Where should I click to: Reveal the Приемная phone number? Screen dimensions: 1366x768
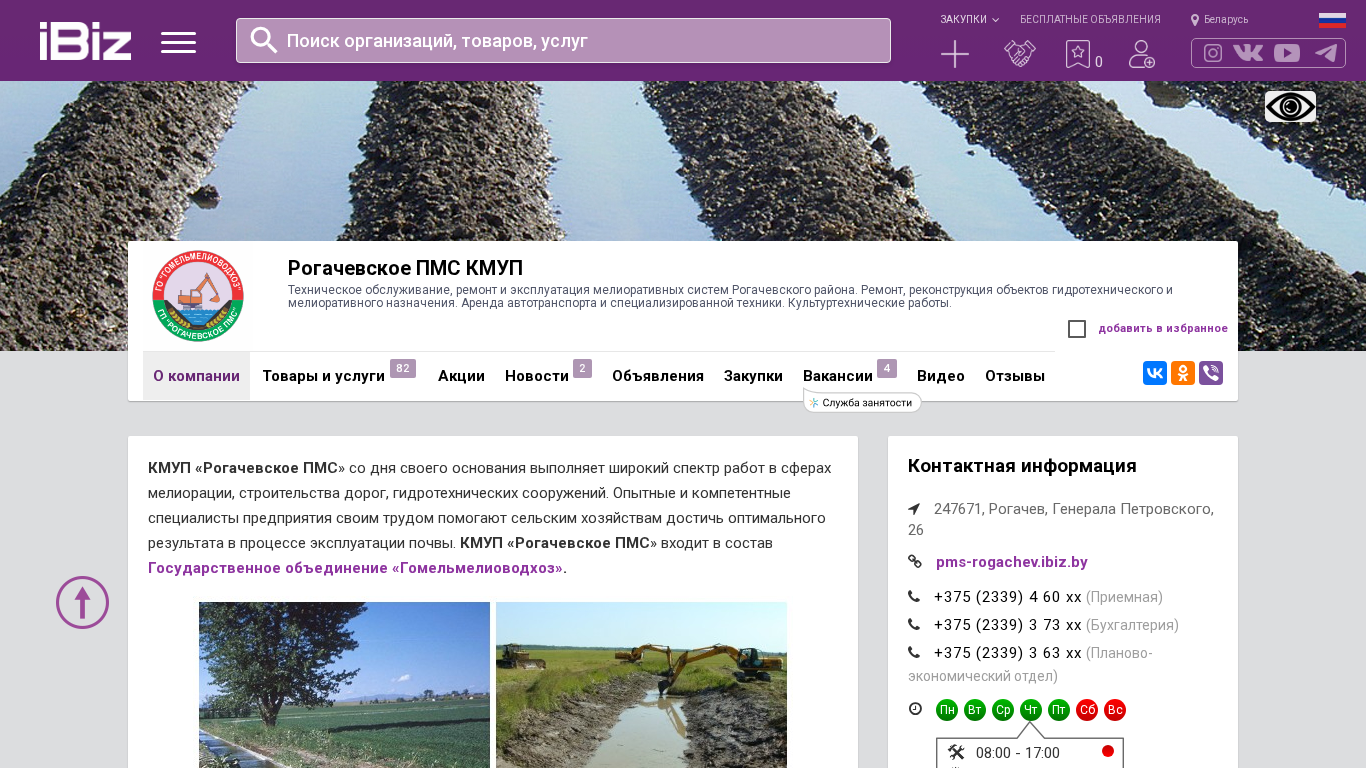[1008, 597]
